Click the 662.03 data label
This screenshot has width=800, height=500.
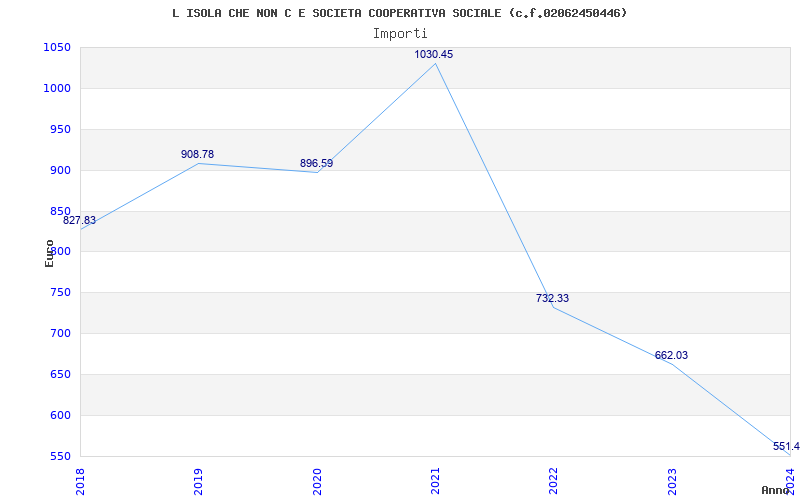[x=671, y=355]
